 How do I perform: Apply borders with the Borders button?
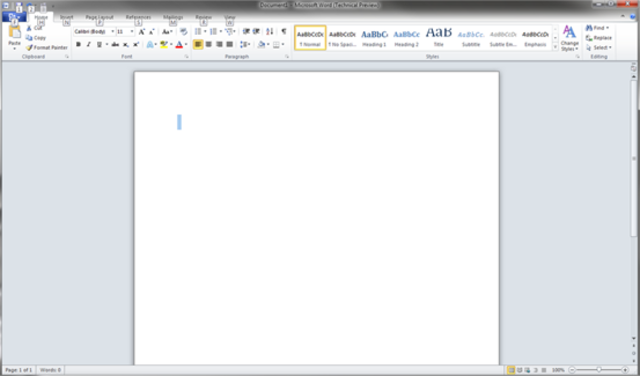click(x=276, y=44)
